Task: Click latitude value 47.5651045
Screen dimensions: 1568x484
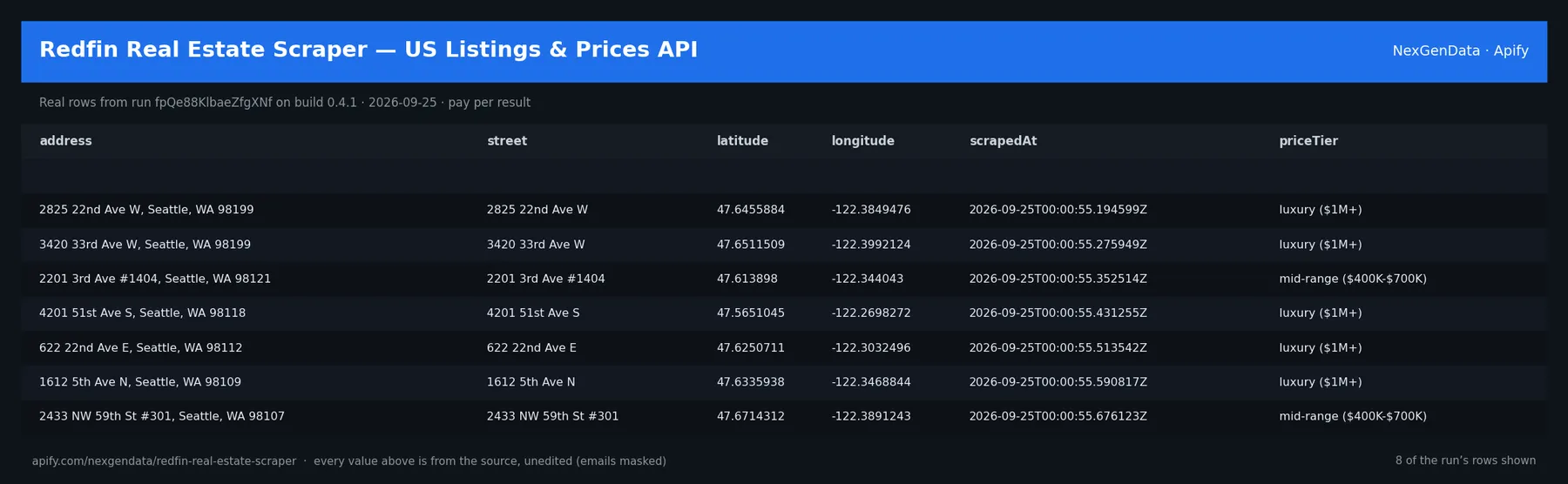Action: pos(751,313)
